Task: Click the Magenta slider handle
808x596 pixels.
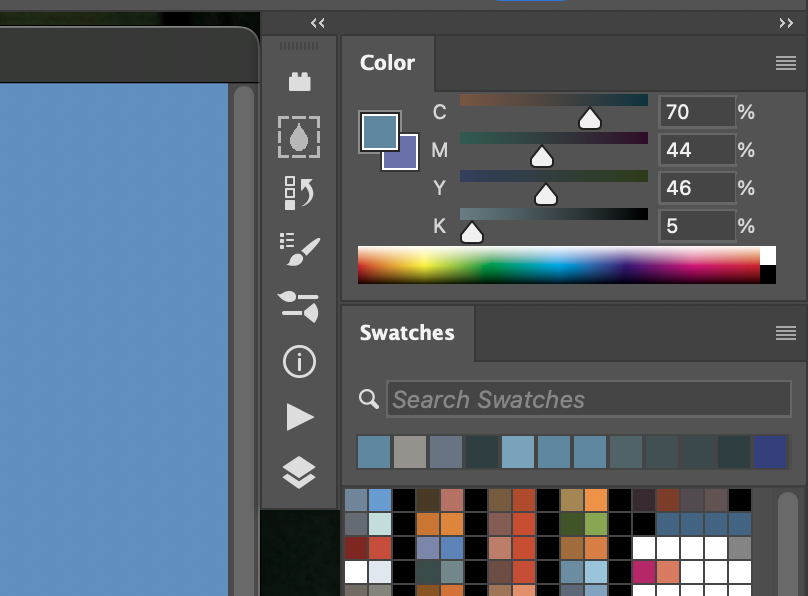Action: (542, 155)
